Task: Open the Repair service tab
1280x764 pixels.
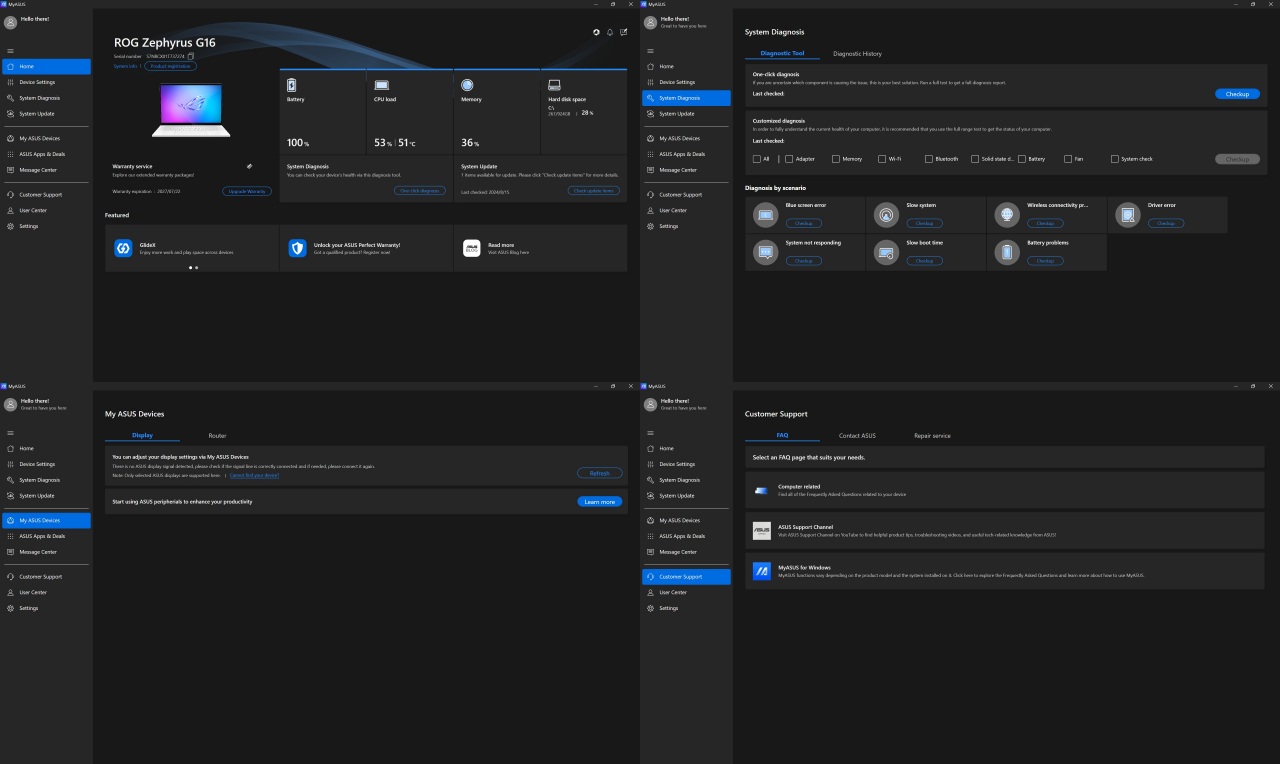Action: 932,436
